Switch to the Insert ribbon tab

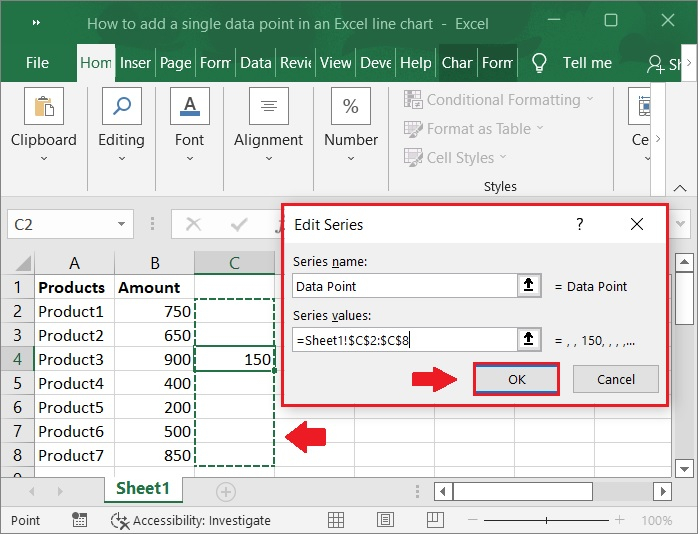coord(135,63)
